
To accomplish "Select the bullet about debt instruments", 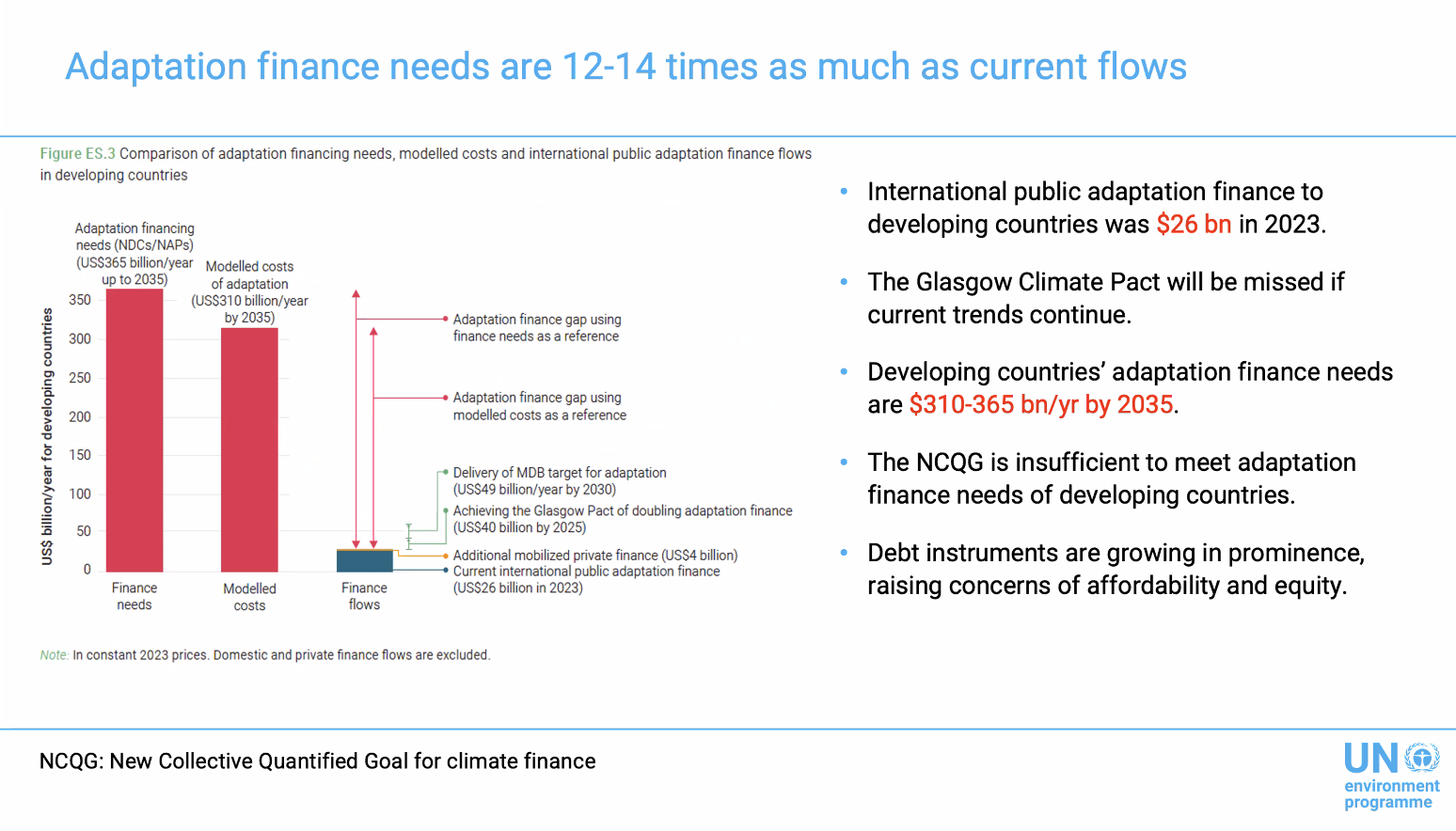I will pyautogui.click(x=1115, y=569).
